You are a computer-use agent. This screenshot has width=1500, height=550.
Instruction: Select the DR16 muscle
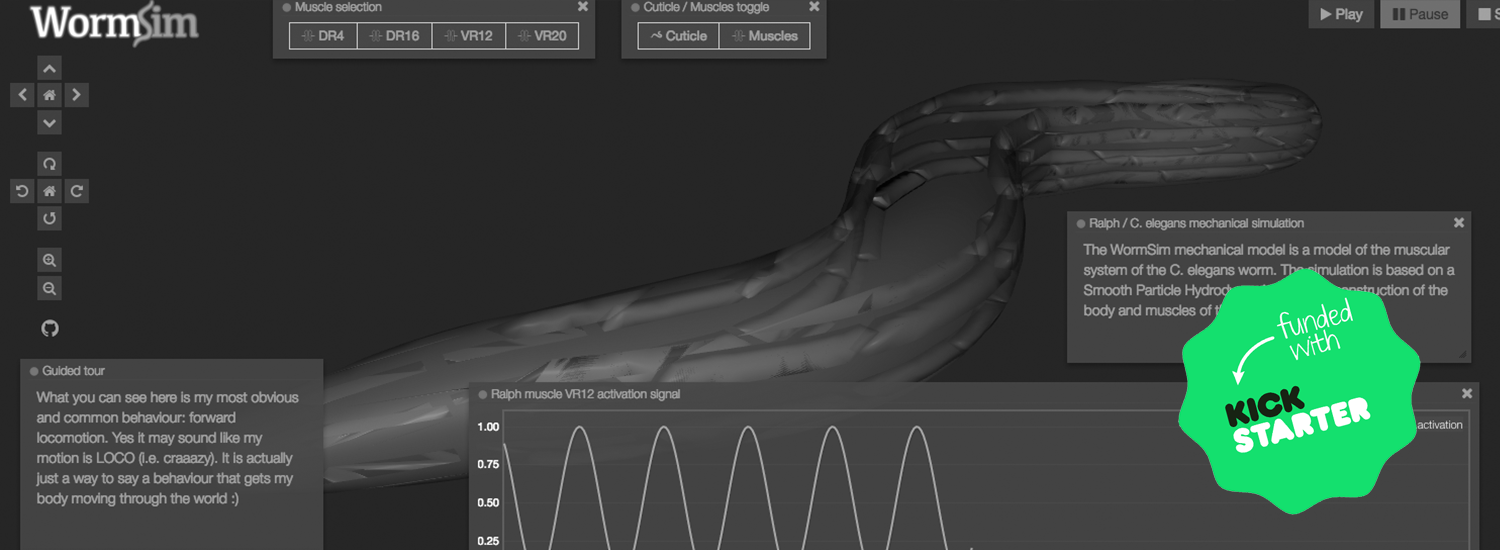click(x=394, y=36)
